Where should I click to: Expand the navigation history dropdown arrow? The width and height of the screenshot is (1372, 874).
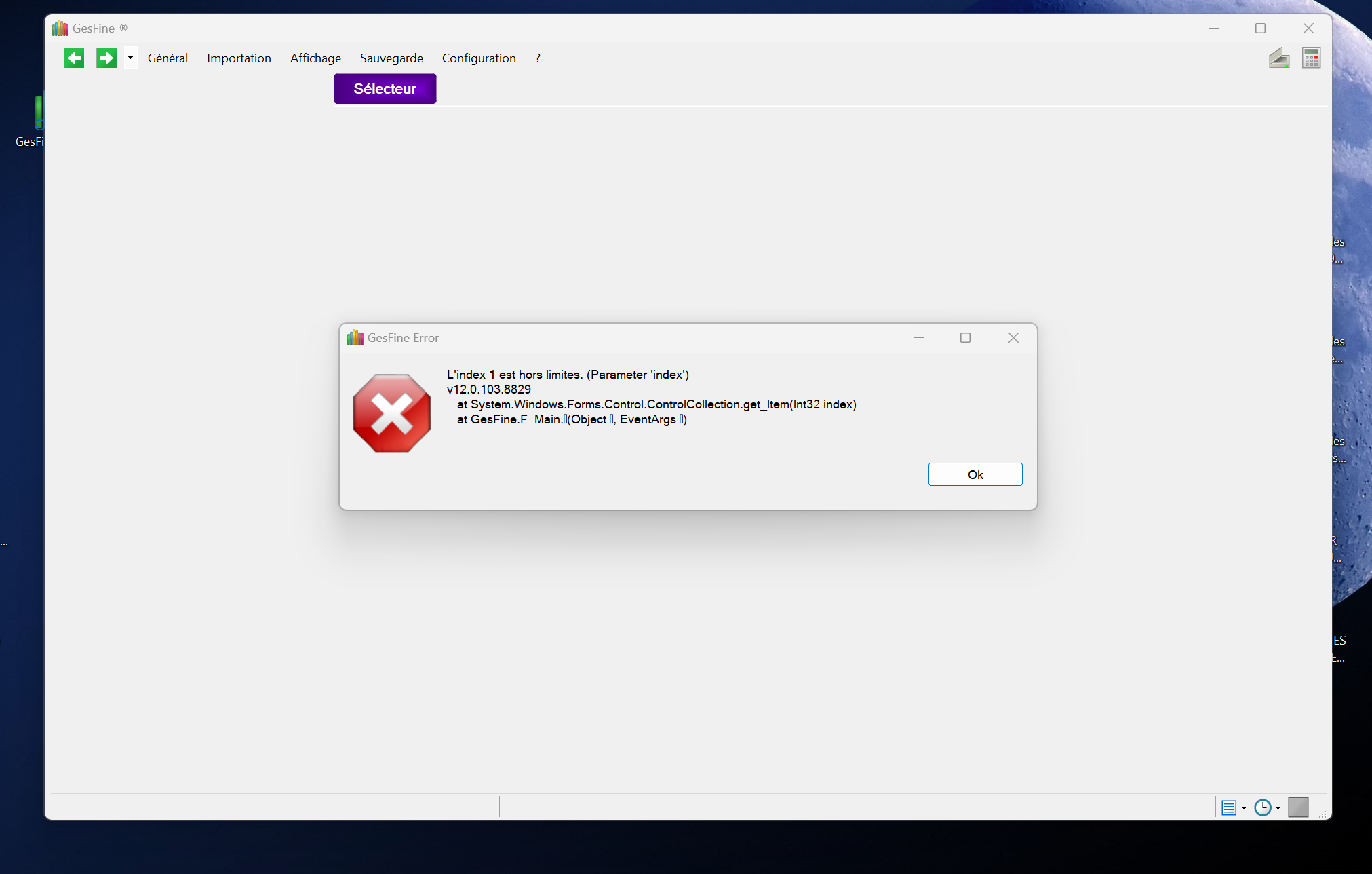tap(130, 58)
